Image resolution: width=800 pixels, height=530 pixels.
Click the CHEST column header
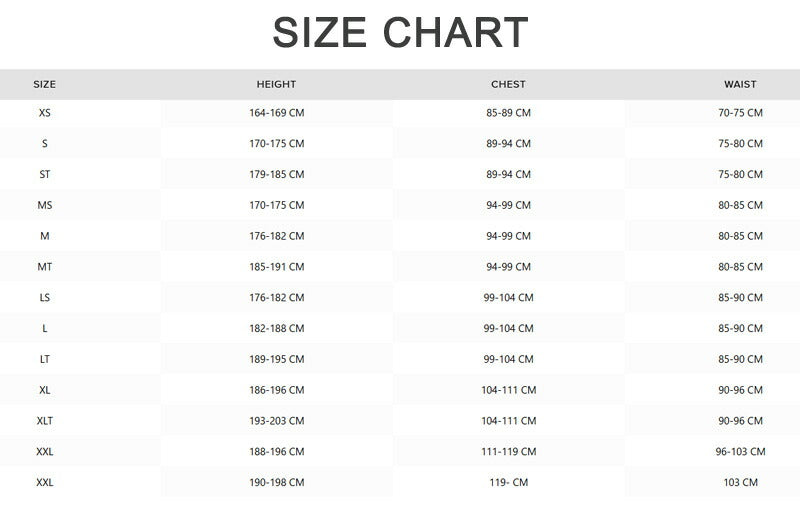point(508,85)
